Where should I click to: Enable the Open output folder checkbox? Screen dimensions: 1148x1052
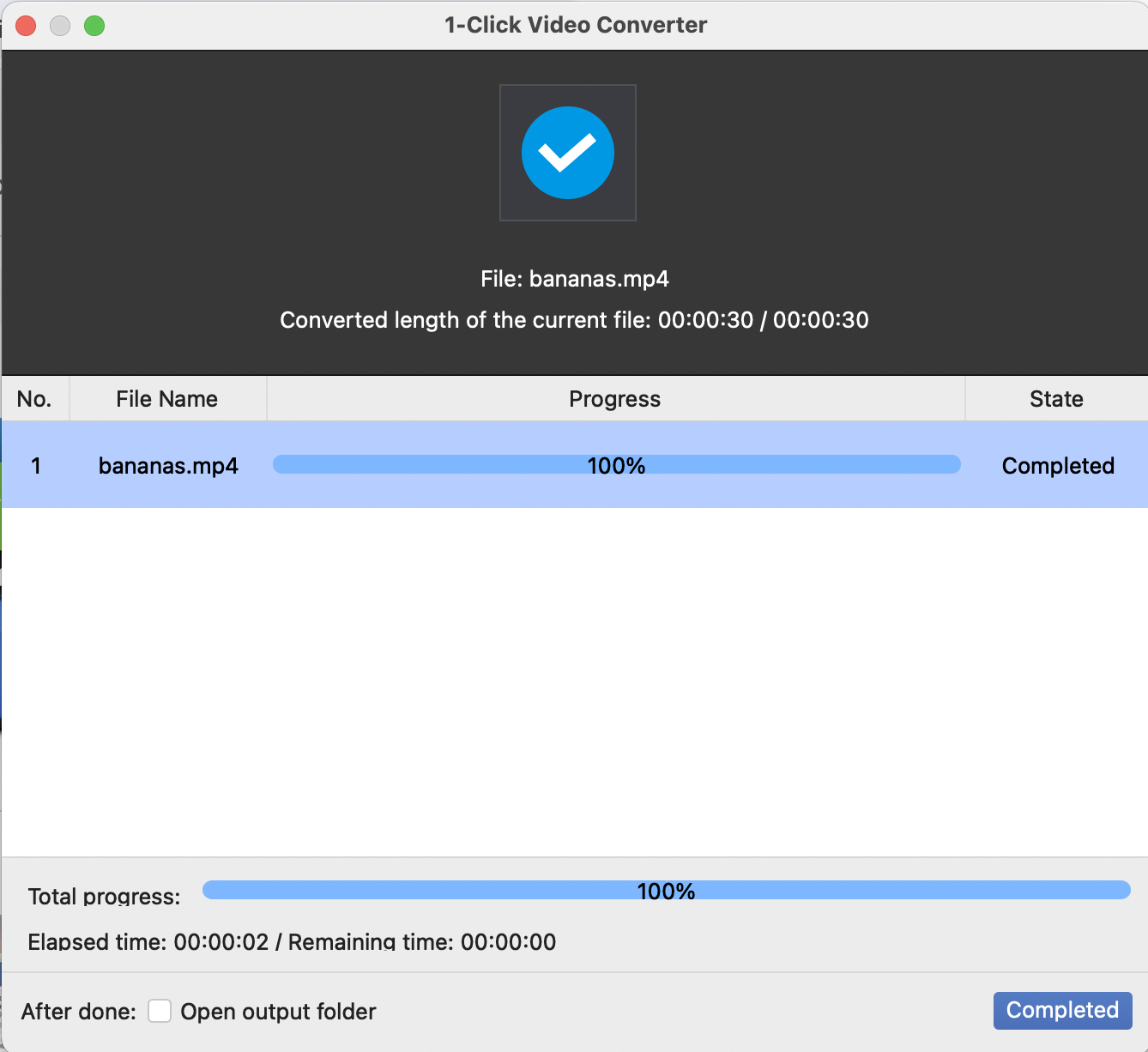160,1011
